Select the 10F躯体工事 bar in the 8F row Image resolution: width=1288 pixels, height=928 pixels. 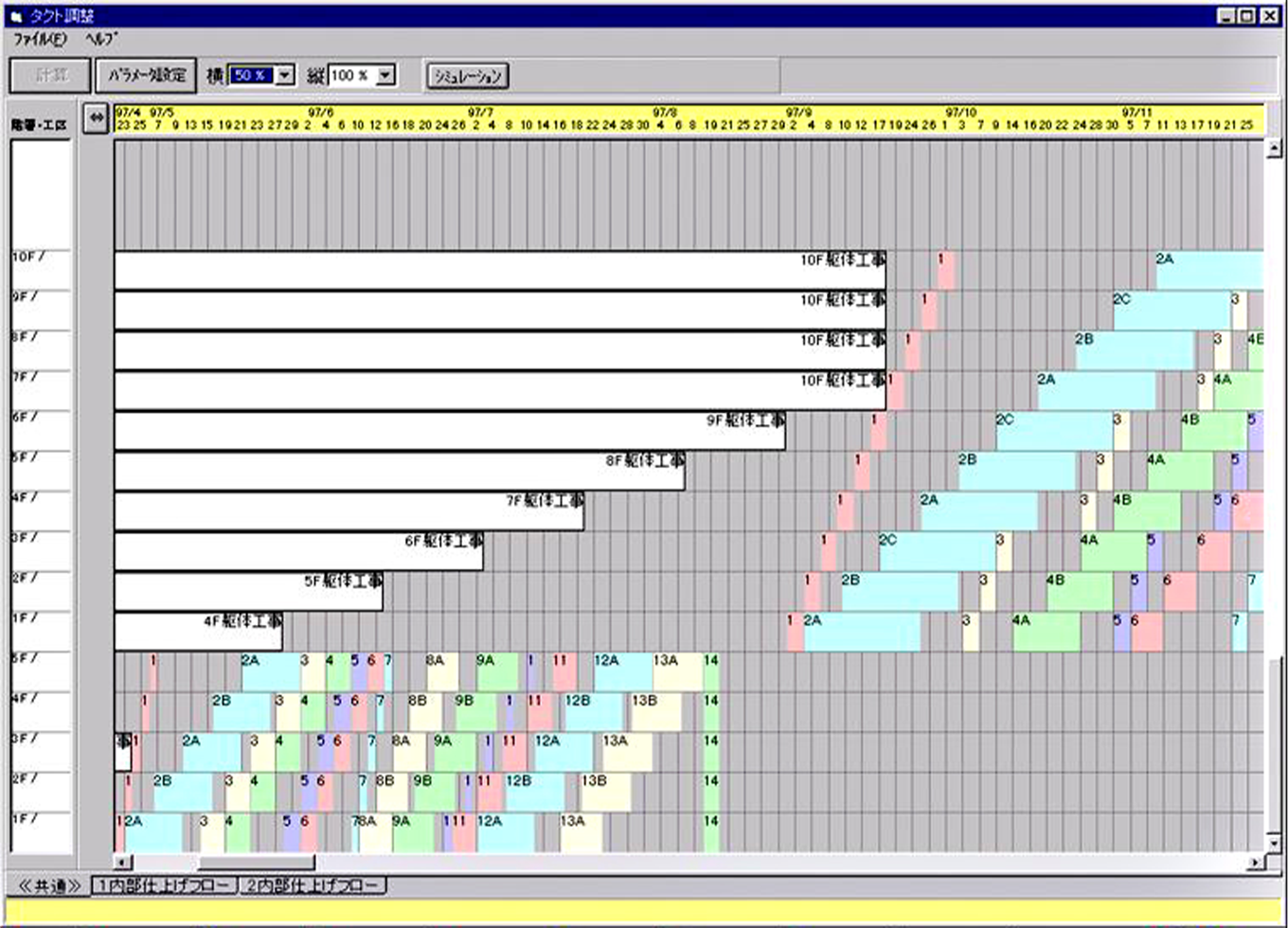click(x=500, y=350)
